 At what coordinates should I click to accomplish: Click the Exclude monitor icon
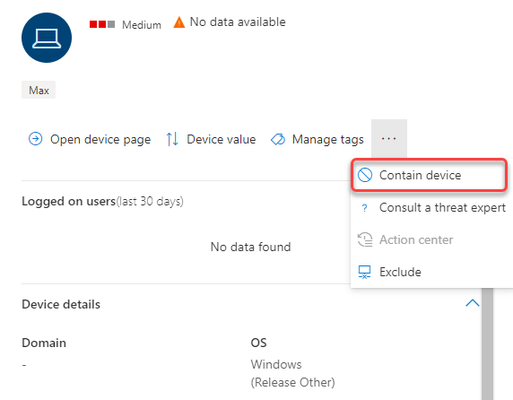coord(364,272)
